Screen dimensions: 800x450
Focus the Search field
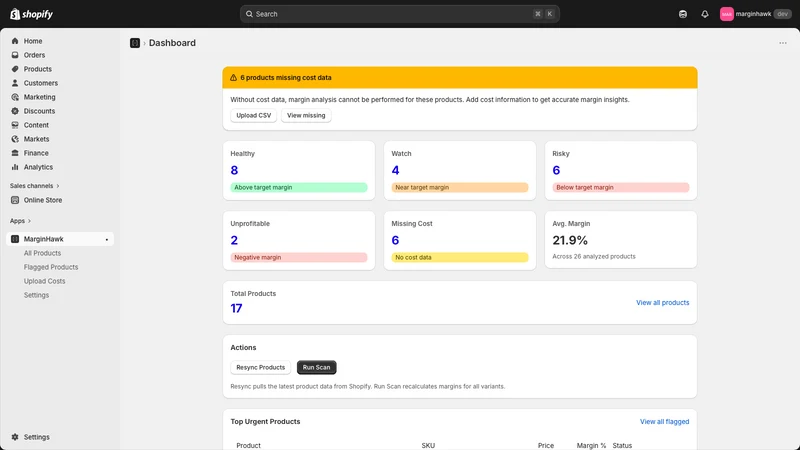(x=399, y=14)
